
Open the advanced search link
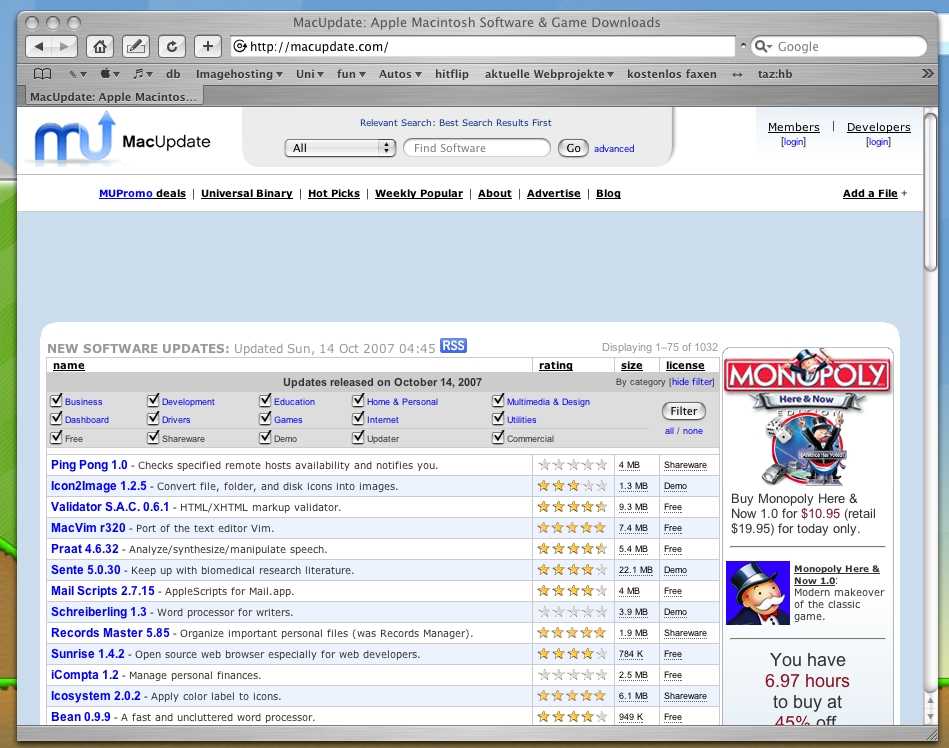[614, 148]
